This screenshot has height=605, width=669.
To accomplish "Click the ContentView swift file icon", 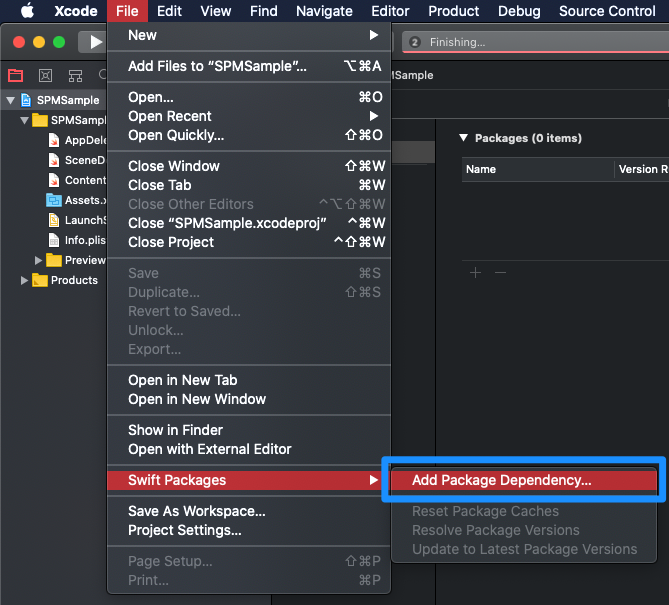I will coord(54,180).
